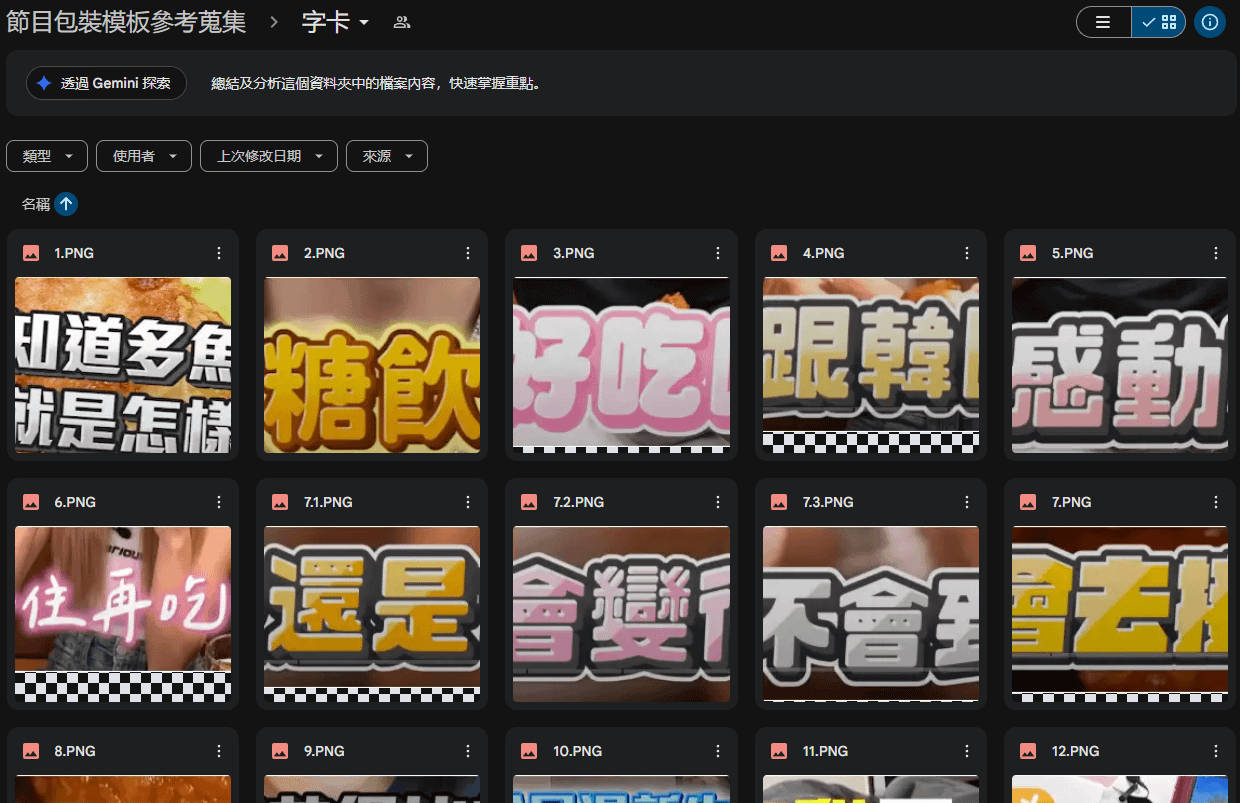Select the 6.PNG thumbnail preview
The height and width of the screenshot is (803, 1240).
(x=123, y=613)
